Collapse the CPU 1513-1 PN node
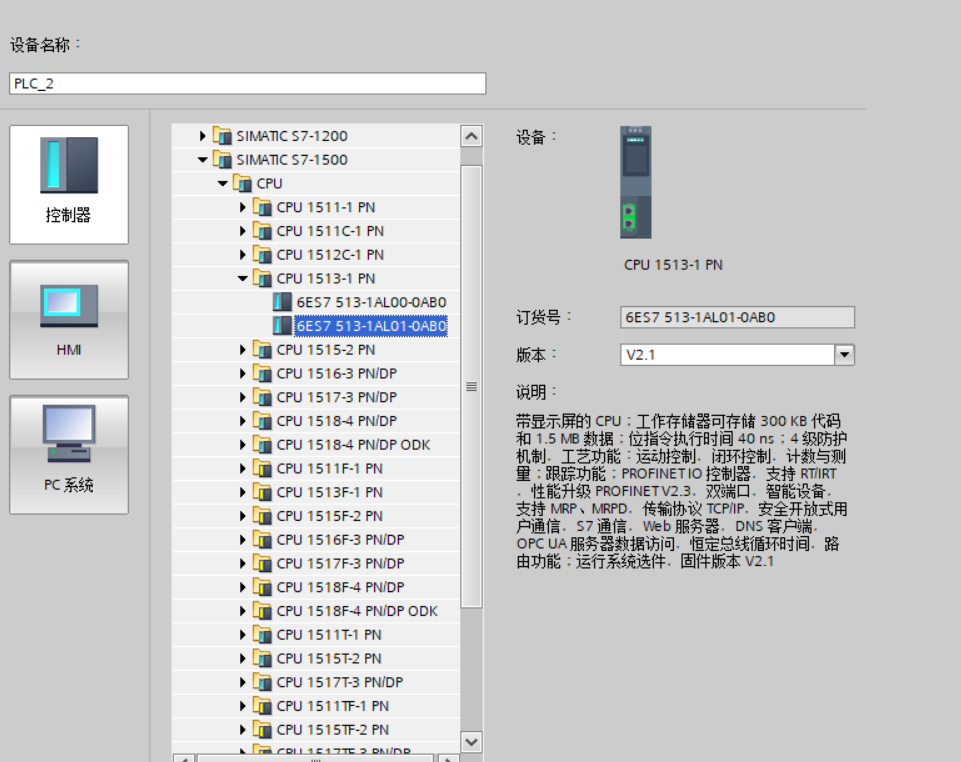Image resolution: width=961 pixels, height=762 pixels. pos(242,279)
